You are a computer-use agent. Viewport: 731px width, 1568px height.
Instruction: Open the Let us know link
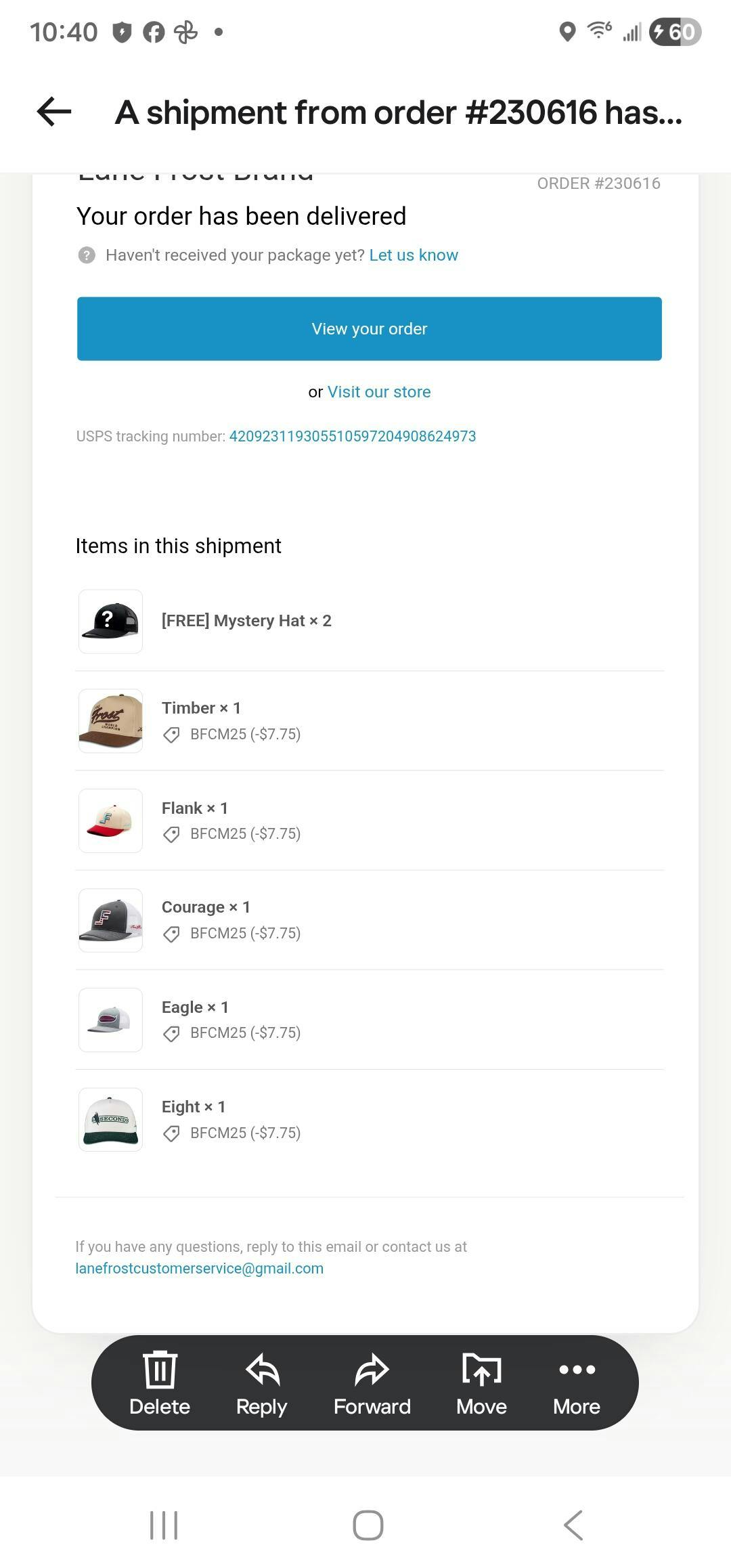click(414, 255)
